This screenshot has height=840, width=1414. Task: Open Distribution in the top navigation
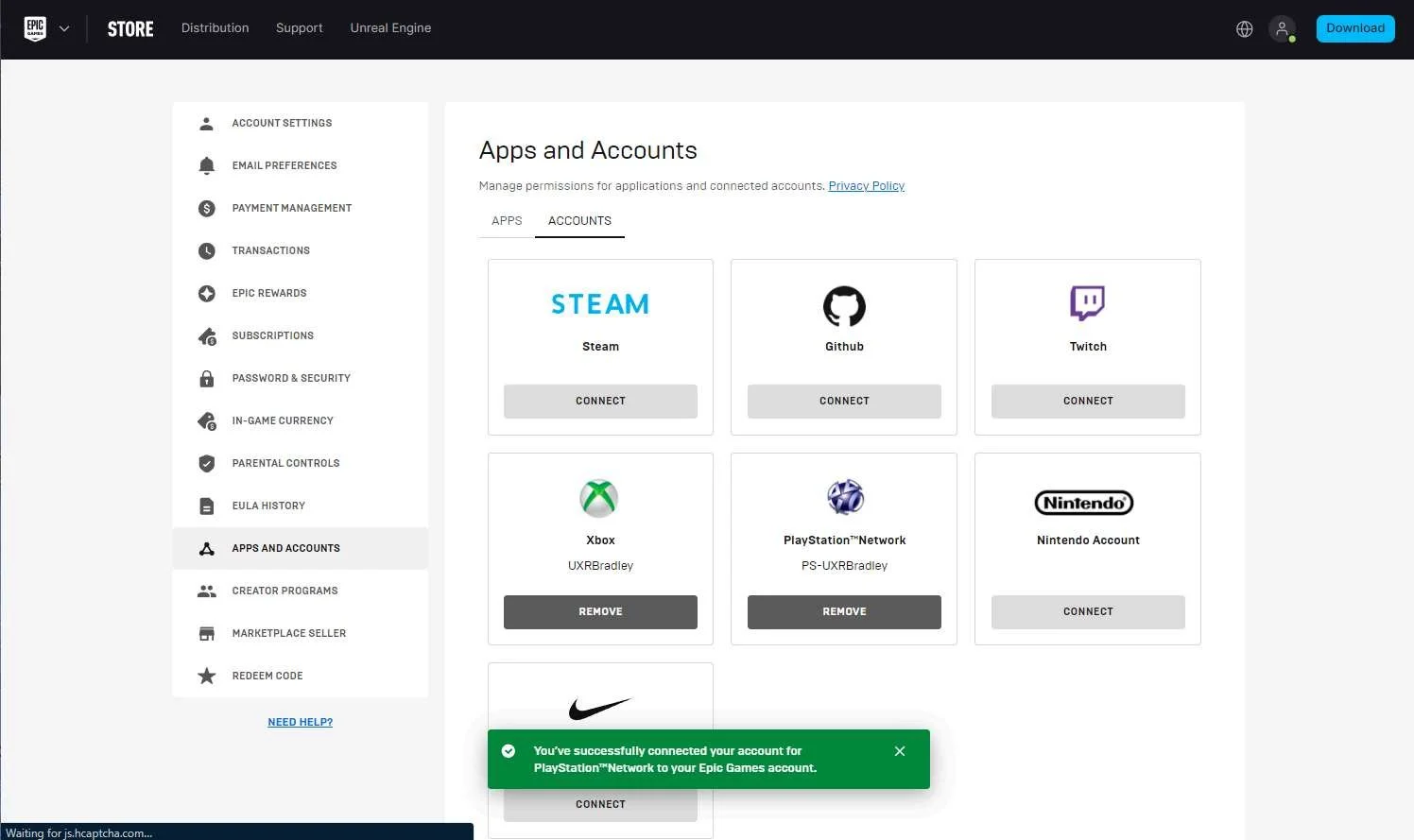pos(216,28)
